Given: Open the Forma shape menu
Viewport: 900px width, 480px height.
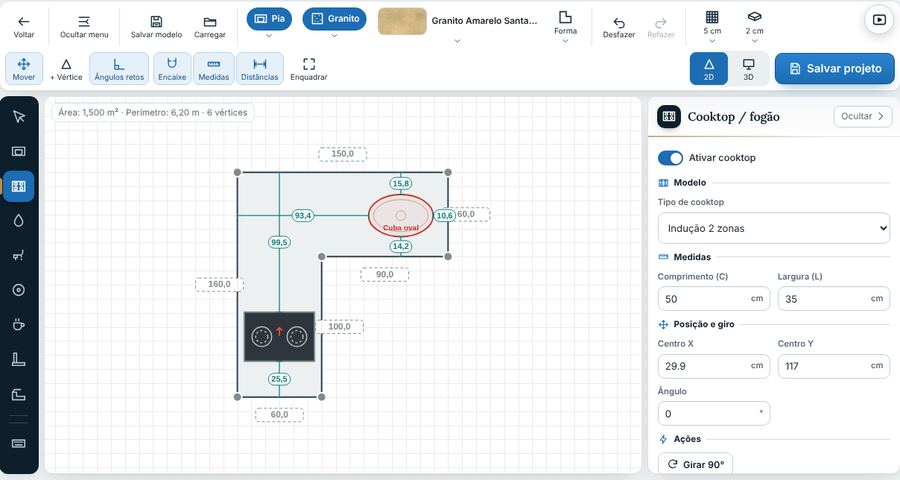Looking at the screenshot, I should 565,27.
